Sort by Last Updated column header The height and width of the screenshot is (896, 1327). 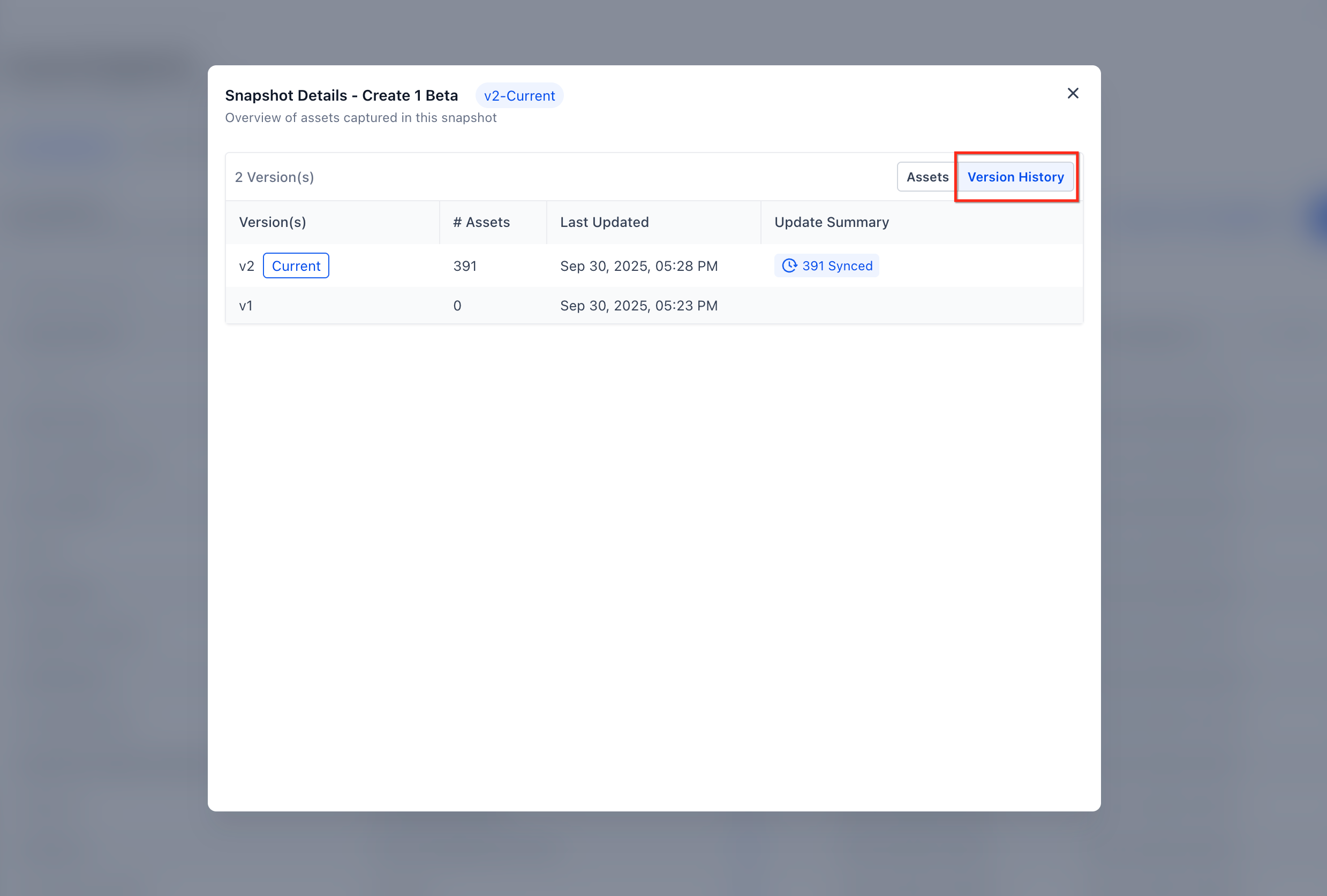tap(604, 223)
